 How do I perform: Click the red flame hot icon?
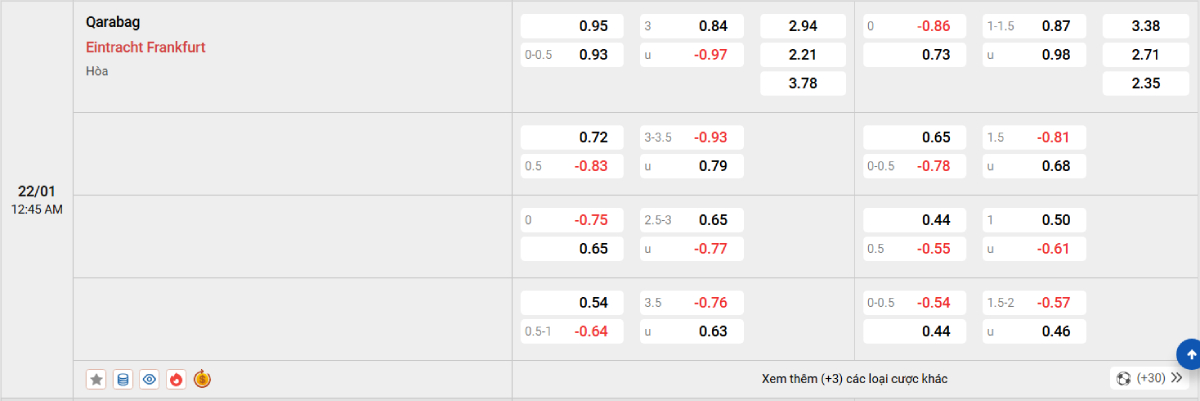176,379
